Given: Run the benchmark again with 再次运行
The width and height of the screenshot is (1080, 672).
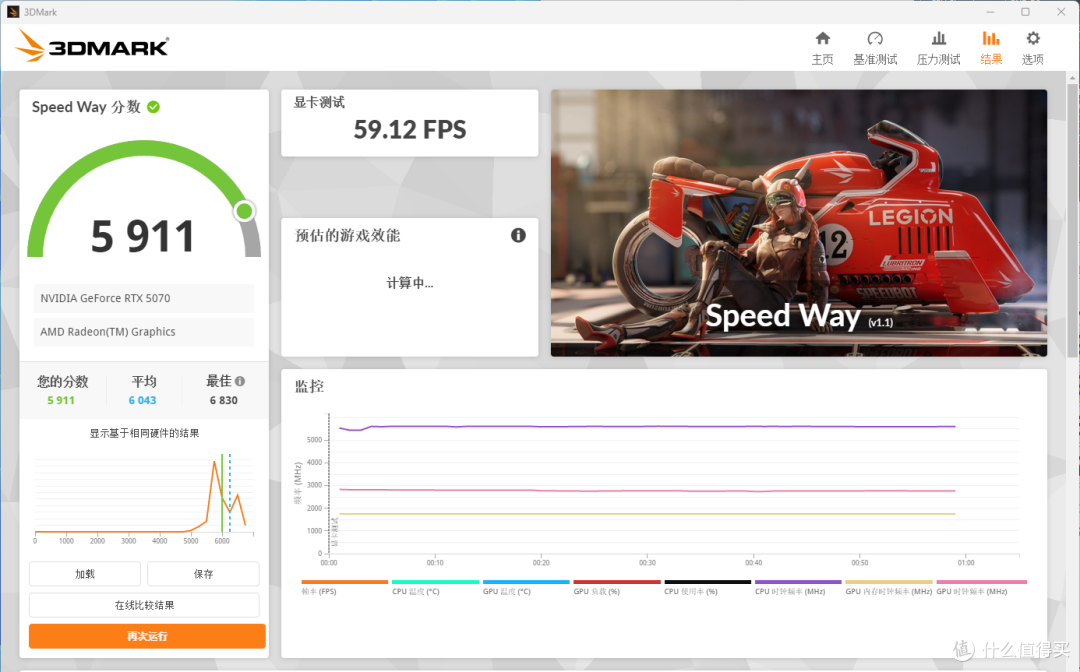Looking at the screenshot, I should coord(147,636).
